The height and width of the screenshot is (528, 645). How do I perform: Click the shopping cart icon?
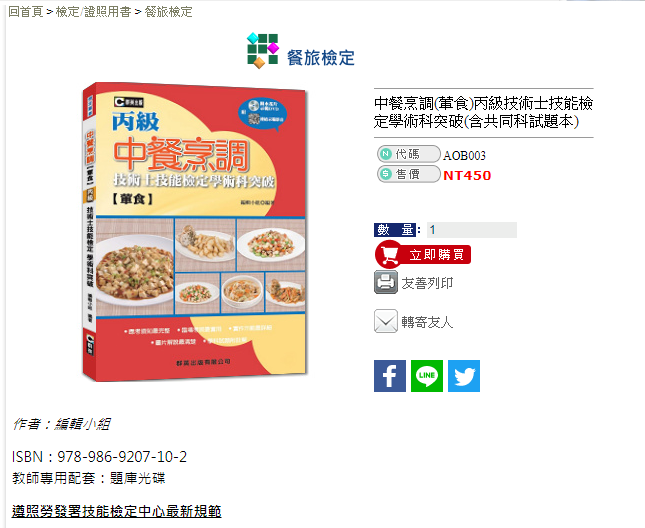click(388, 255)
